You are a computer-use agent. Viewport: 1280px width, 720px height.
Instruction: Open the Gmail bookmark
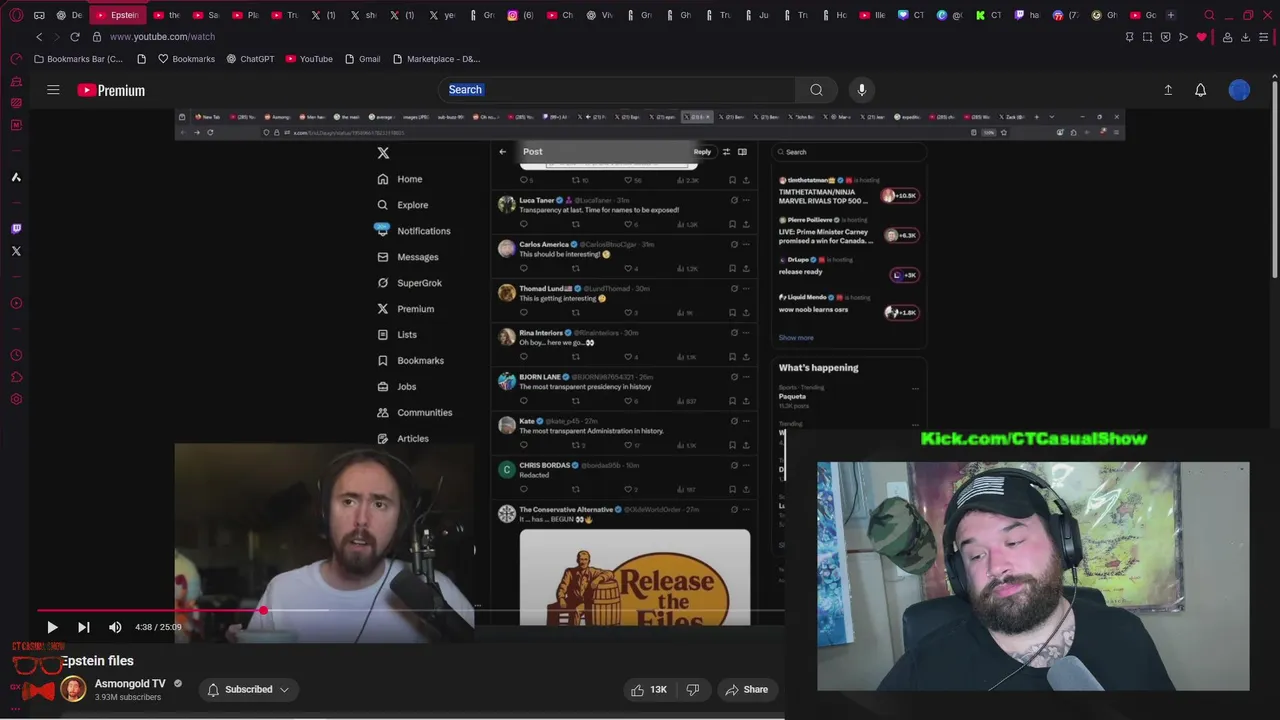pyautogui.click(x=362, y=59)
